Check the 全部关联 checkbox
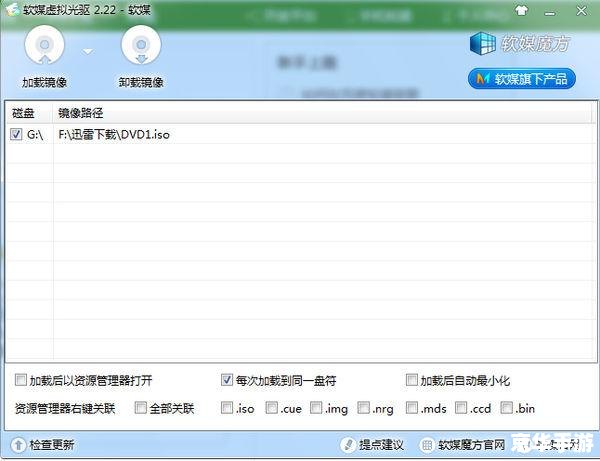The width and height of the screenshot is (600, 461). 140,408
